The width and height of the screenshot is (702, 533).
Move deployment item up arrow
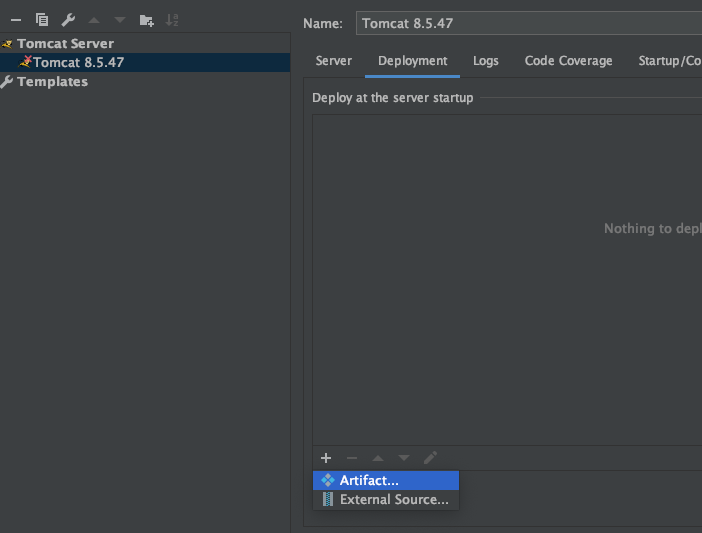378,458
